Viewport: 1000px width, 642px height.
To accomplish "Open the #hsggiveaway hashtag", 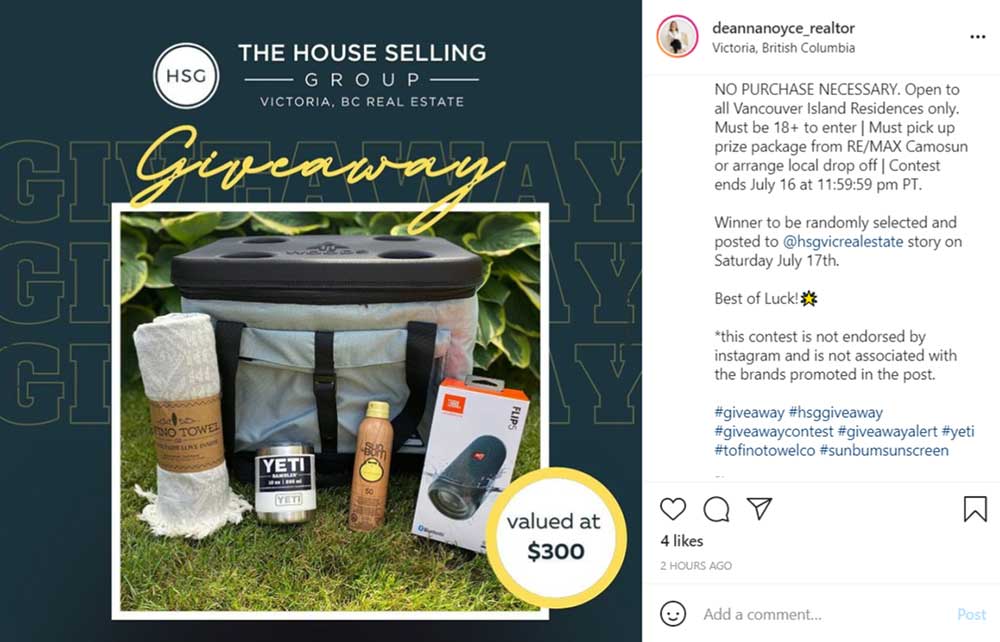I will point(835,412).
